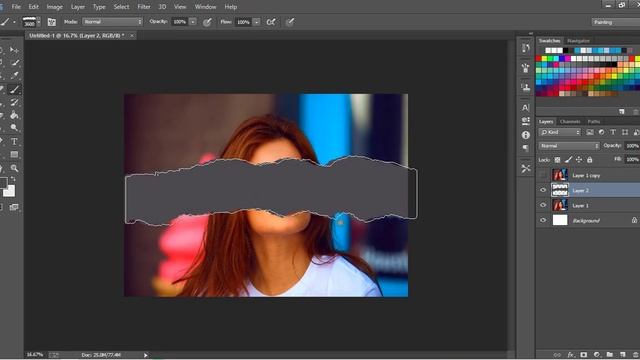640x360 pixels.
Task: Pick the black swatch in top row
Action: pos(566,51)
